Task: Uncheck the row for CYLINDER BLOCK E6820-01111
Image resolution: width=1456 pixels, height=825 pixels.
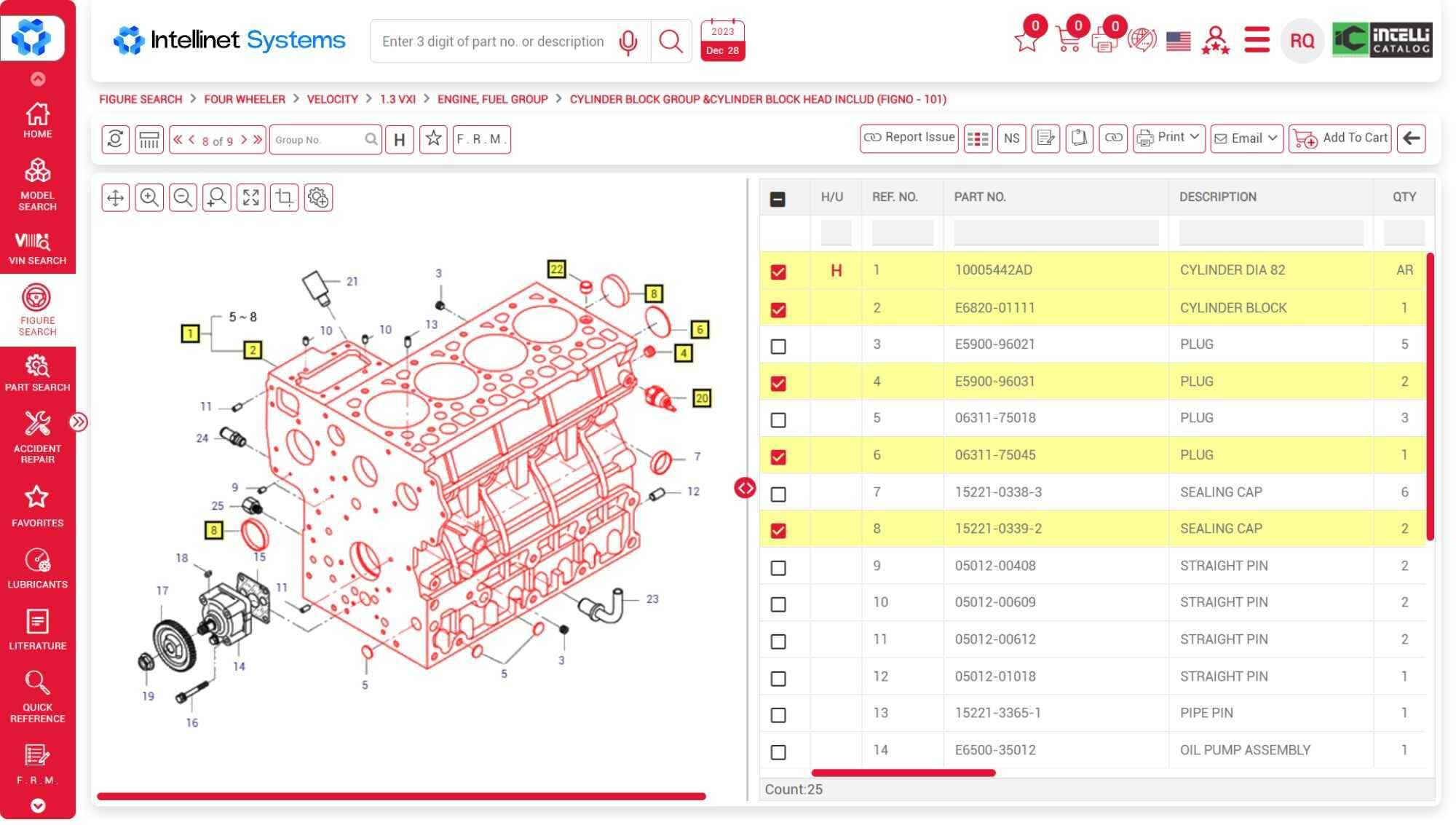Action: coord(779,309)
